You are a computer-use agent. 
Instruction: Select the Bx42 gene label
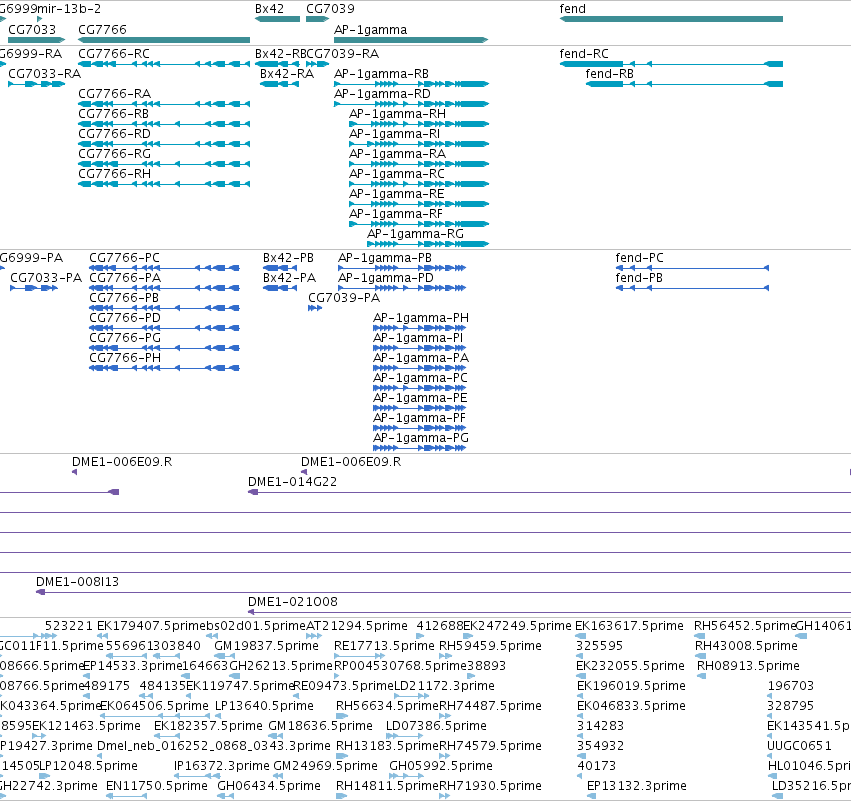coord(269,9)
